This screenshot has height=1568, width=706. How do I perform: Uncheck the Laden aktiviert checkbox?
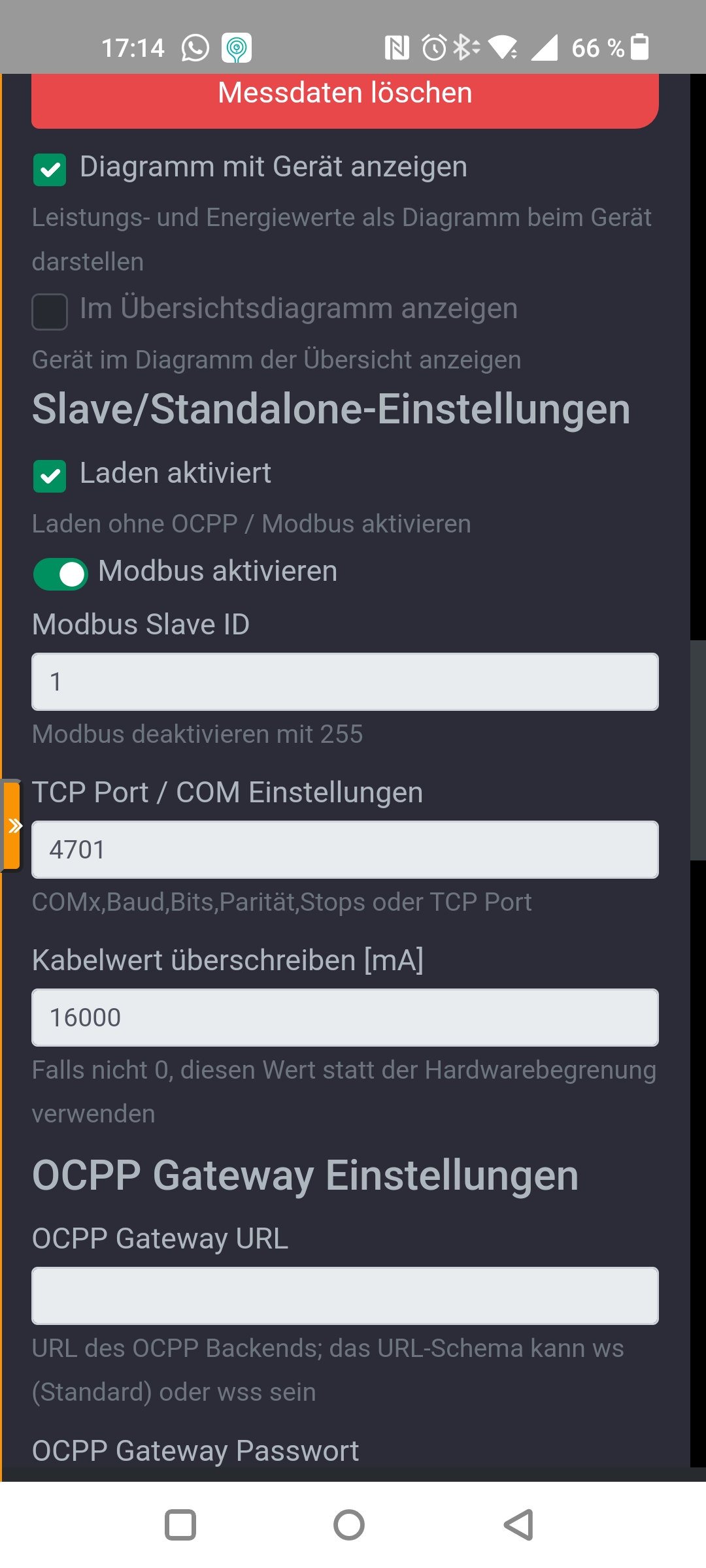(50, 476)
